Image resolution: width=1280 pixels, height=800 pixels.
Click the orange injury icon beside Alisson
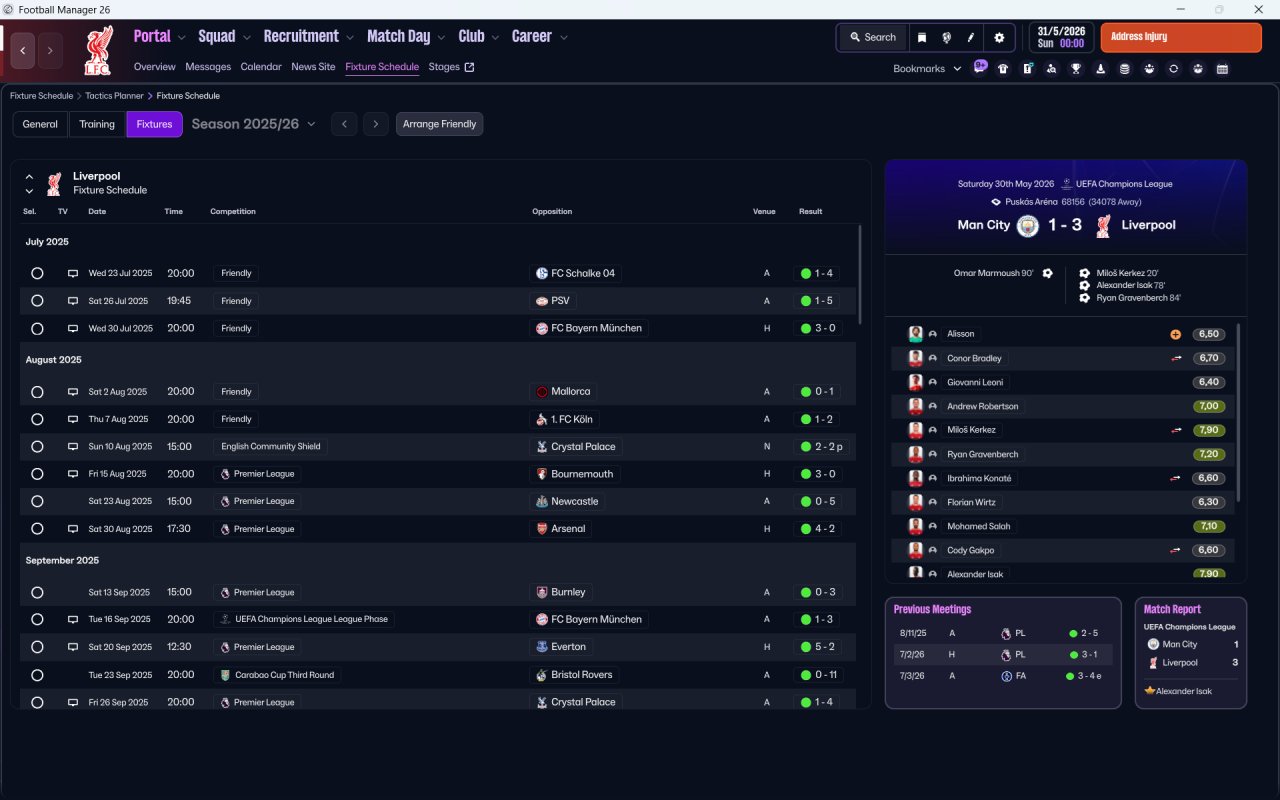[x=1176, y=334]
